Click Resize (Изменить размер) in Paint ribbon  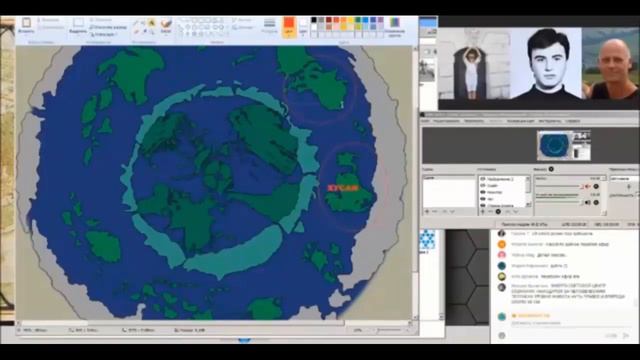tap(108, 27)
